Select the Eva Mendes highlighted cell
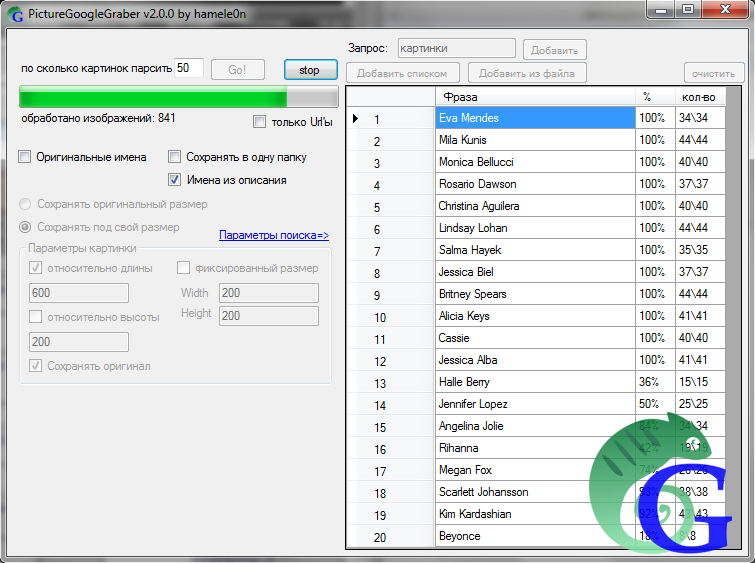 (536, 119)
